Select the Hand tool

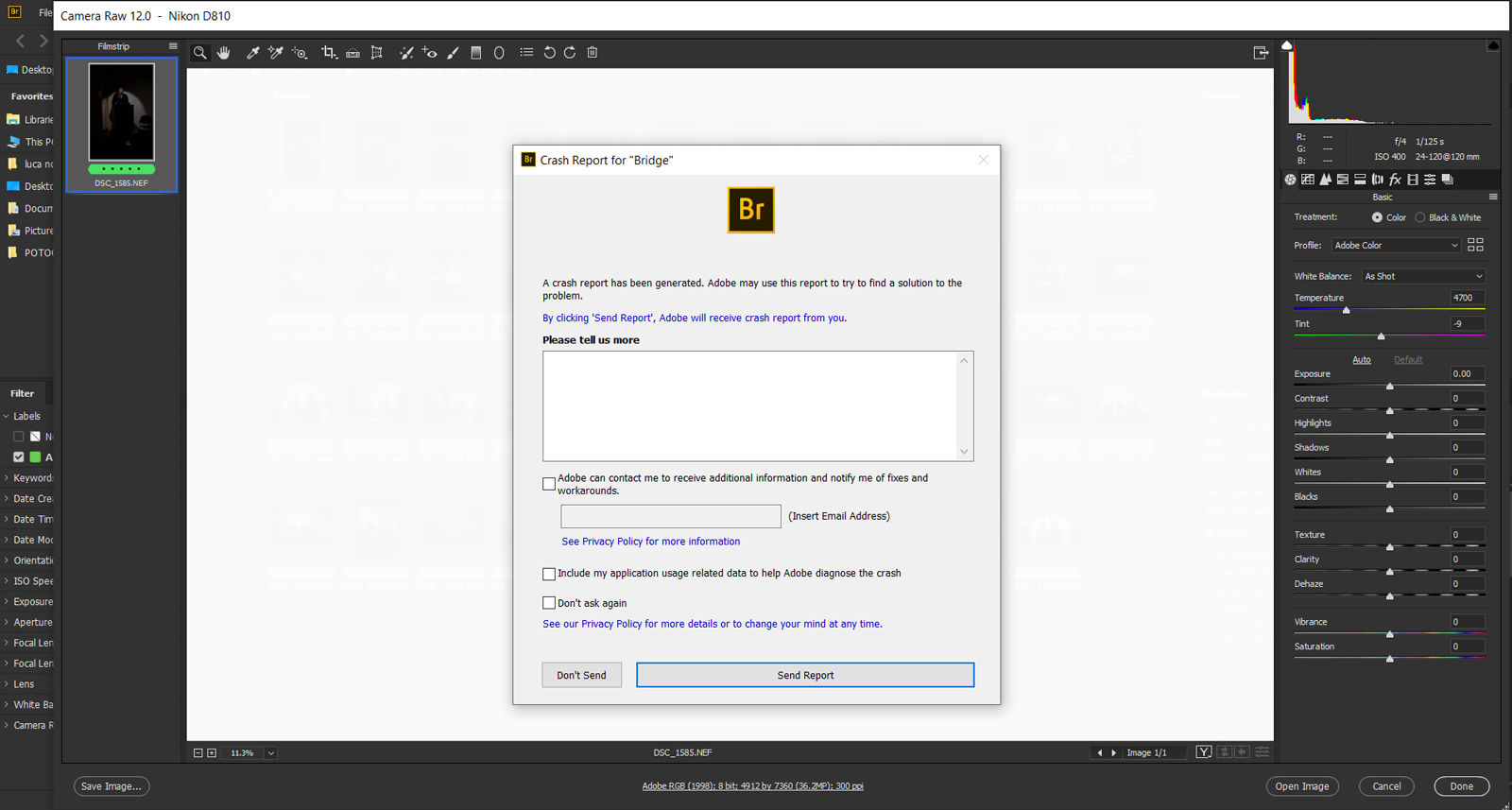[x=224, y=53]
